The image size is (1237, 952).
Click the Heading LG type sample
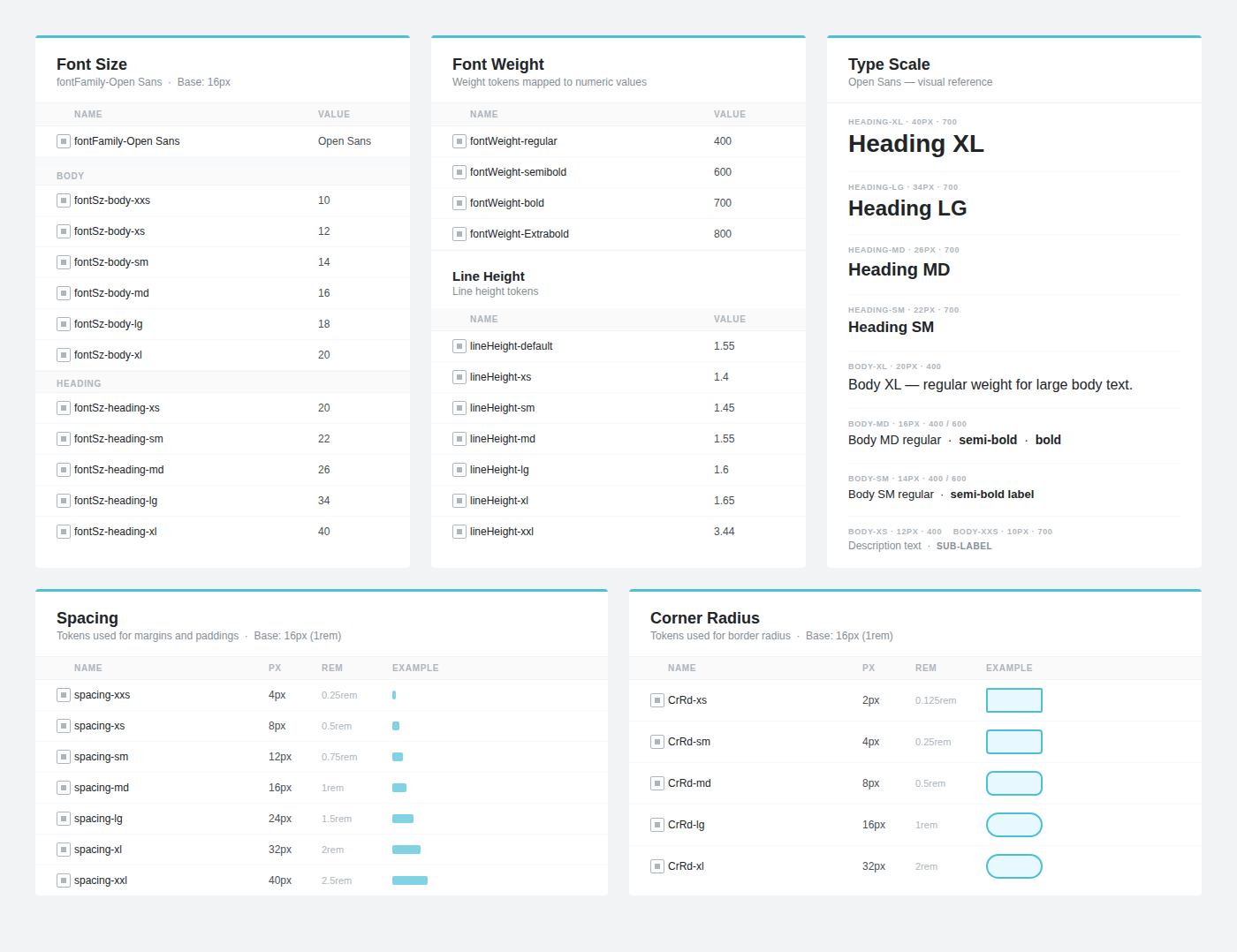coord(907,208)
